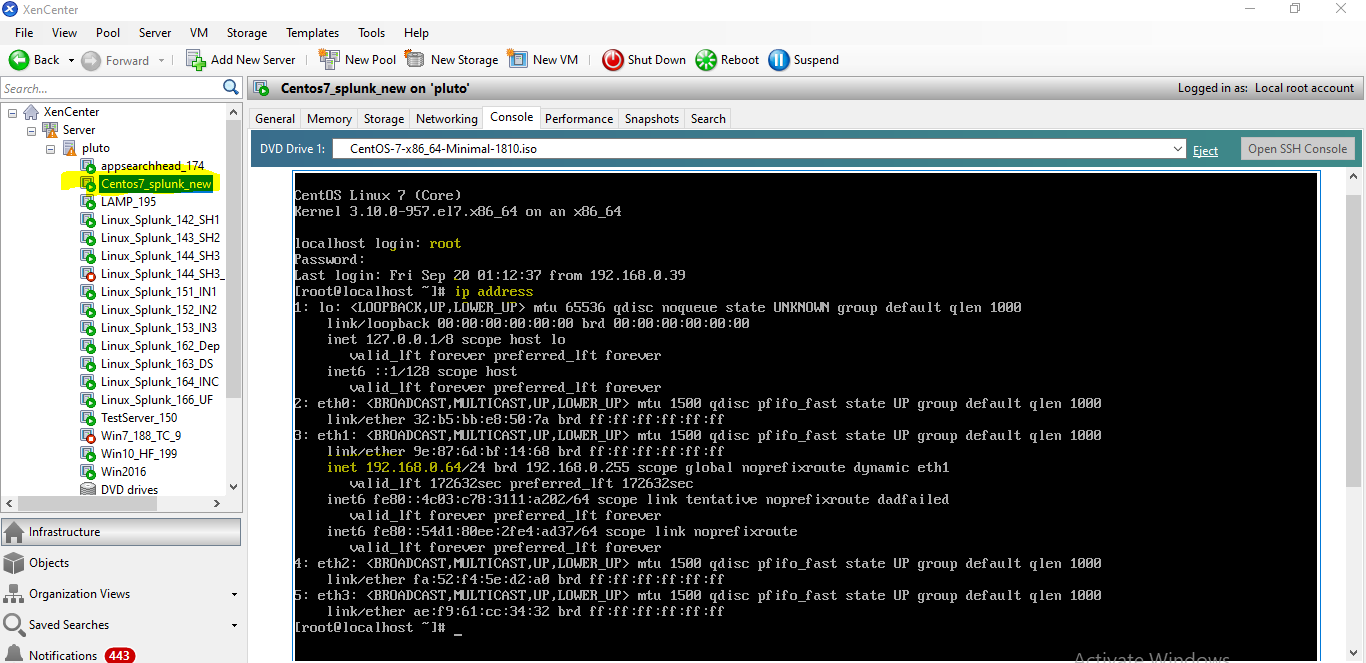
Task: Select Win10_HF_199 in the tree
Action: (139, 454)
